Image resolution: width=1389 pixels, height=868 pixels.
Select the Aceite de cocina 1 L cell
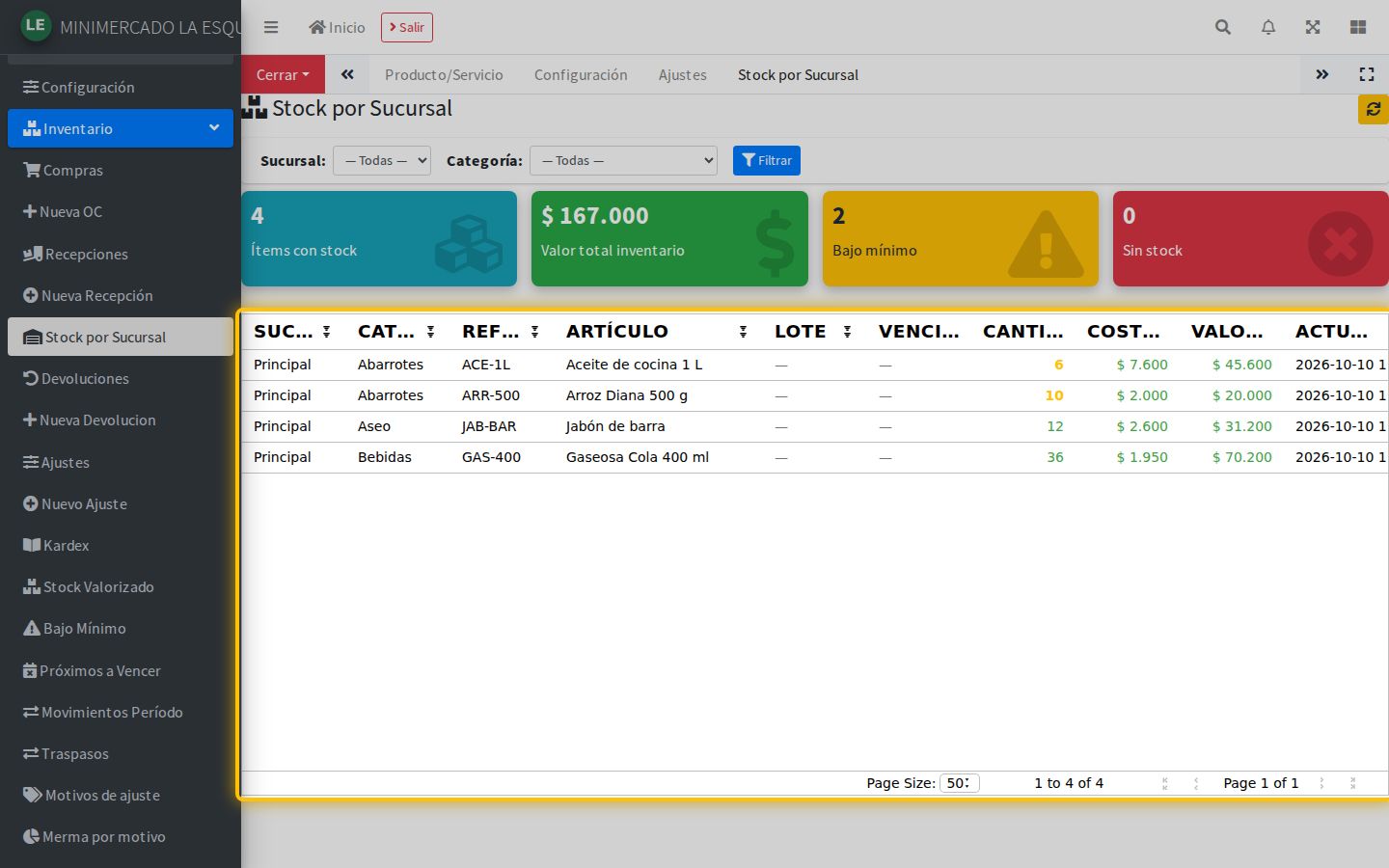click(x=659, y=365)
